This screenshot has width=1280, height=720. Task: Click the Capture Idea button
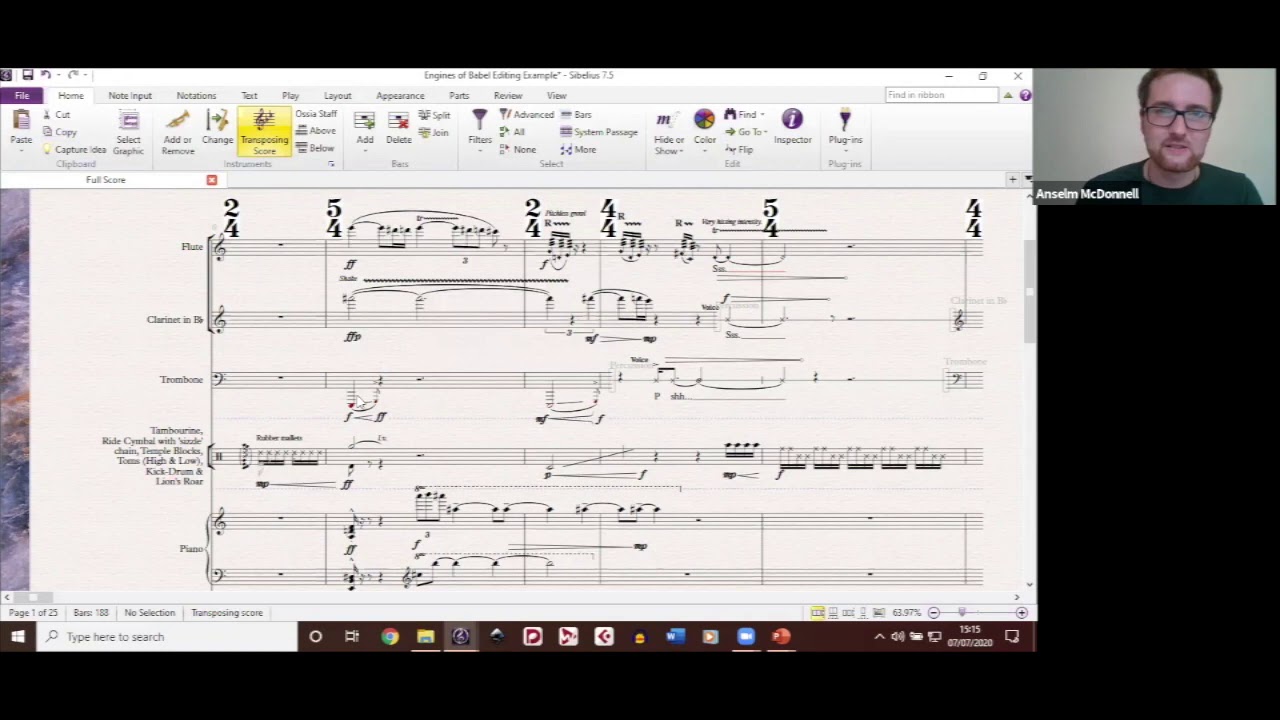point(74,149)
